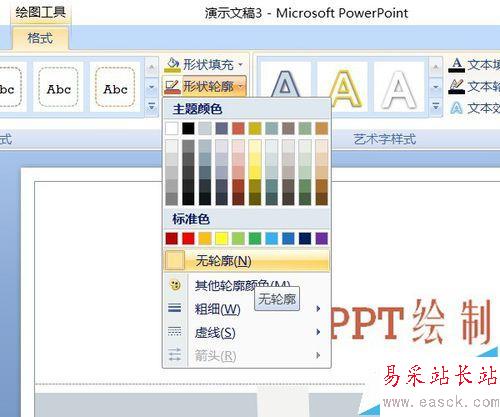This screenshot has width=500, height=417.
Task: Click the 虚线 dash style icon
Action: point(175,331)
